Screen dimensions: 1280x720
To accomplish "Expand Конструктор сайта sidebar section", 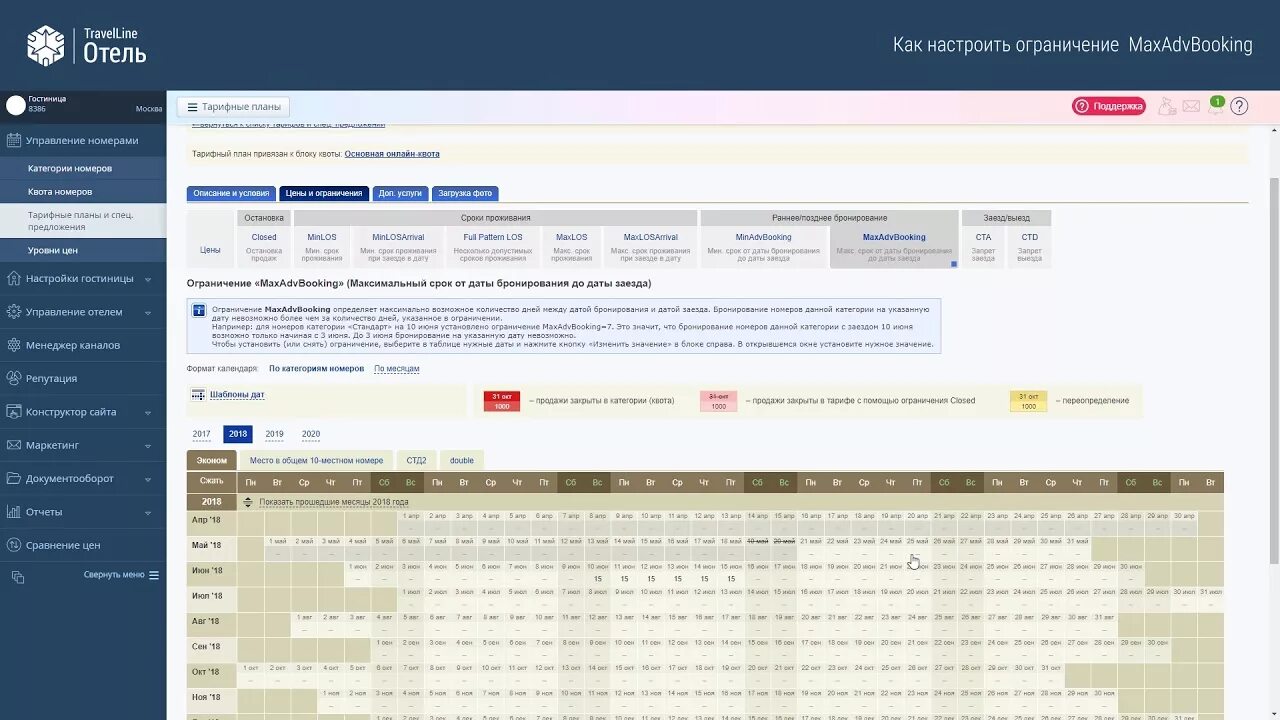I will pos(83,412).
